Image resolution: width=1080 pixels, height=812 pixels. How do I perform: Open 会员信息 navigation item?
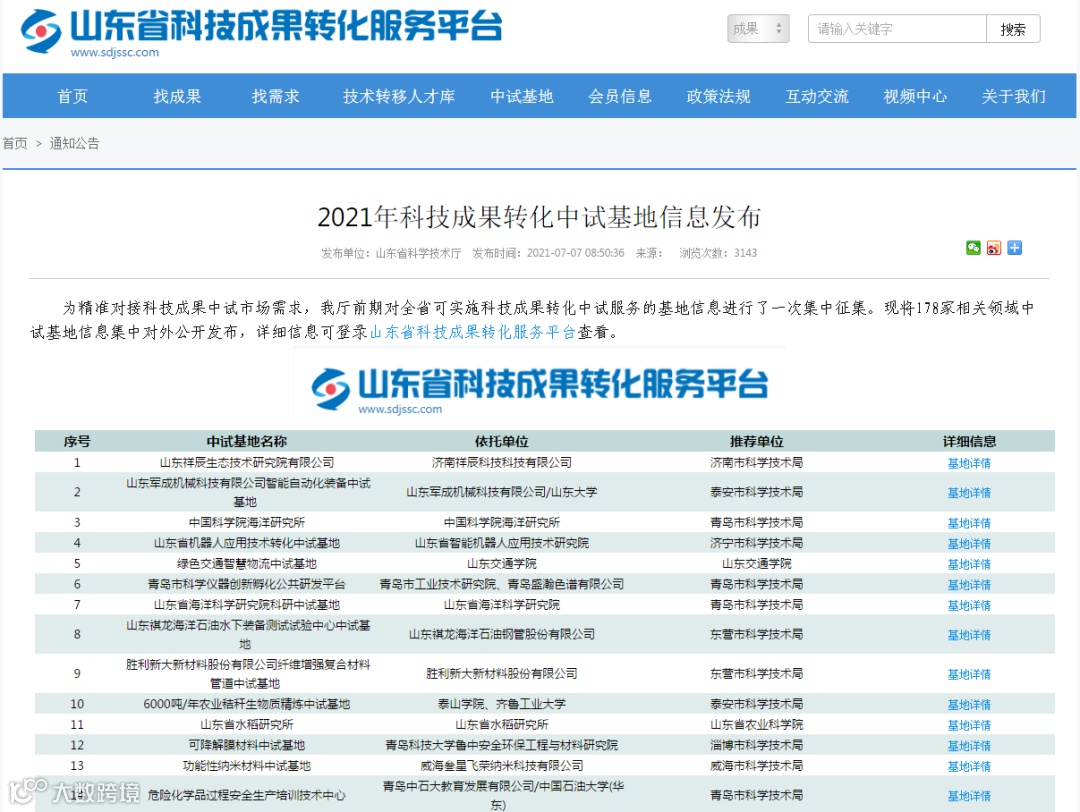point(620,96)
